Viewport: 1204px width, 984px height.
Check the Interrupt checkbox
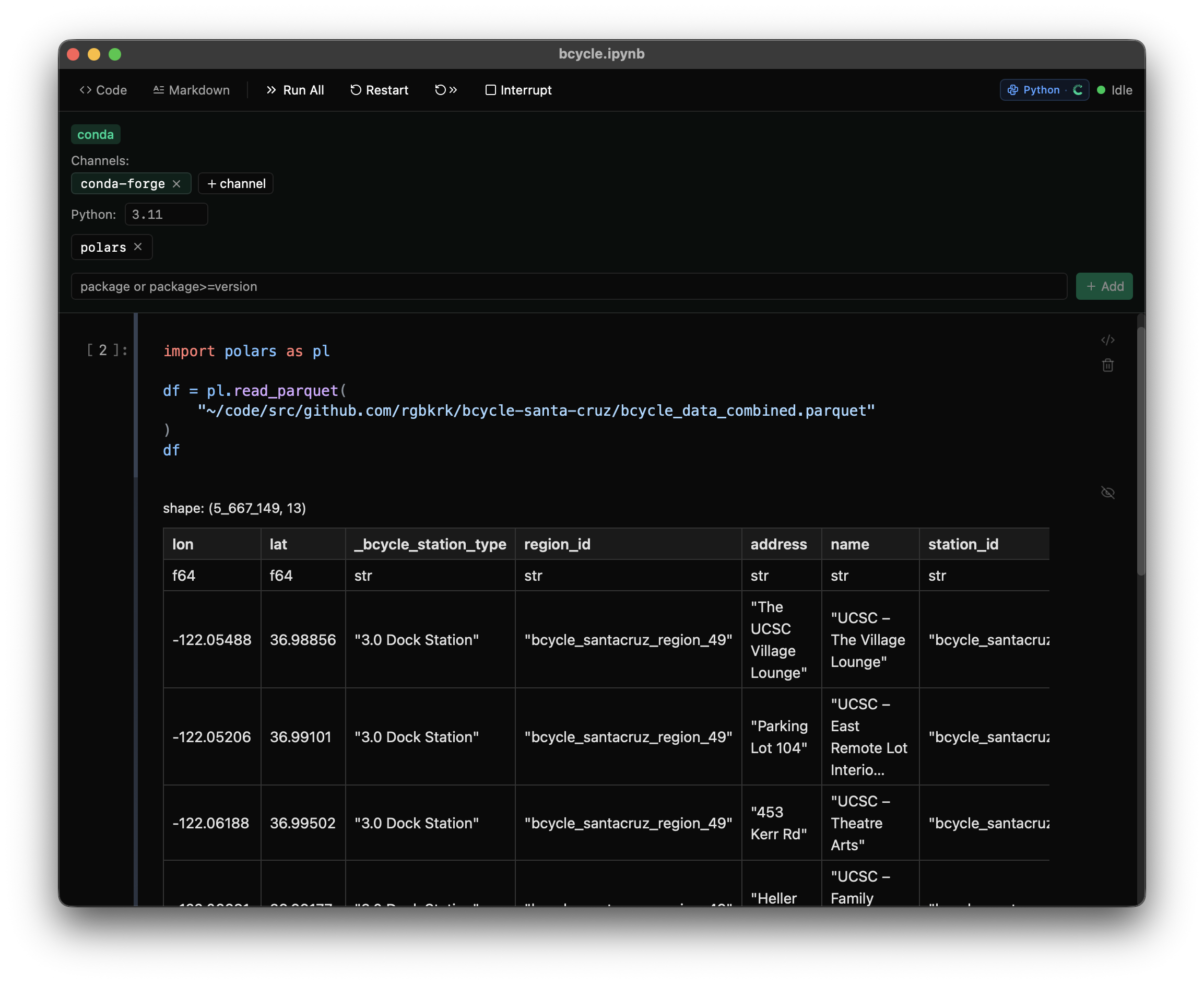coord(491,89)
